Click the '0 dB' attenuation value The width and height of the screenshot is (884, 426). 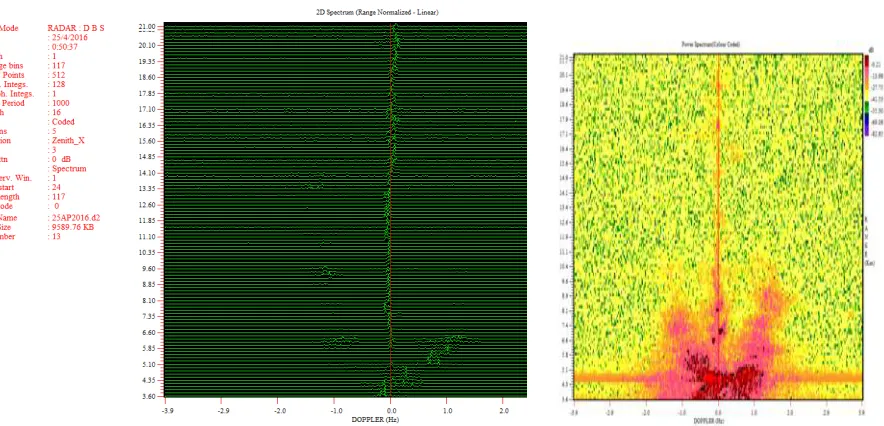click(x=61, y=159)
